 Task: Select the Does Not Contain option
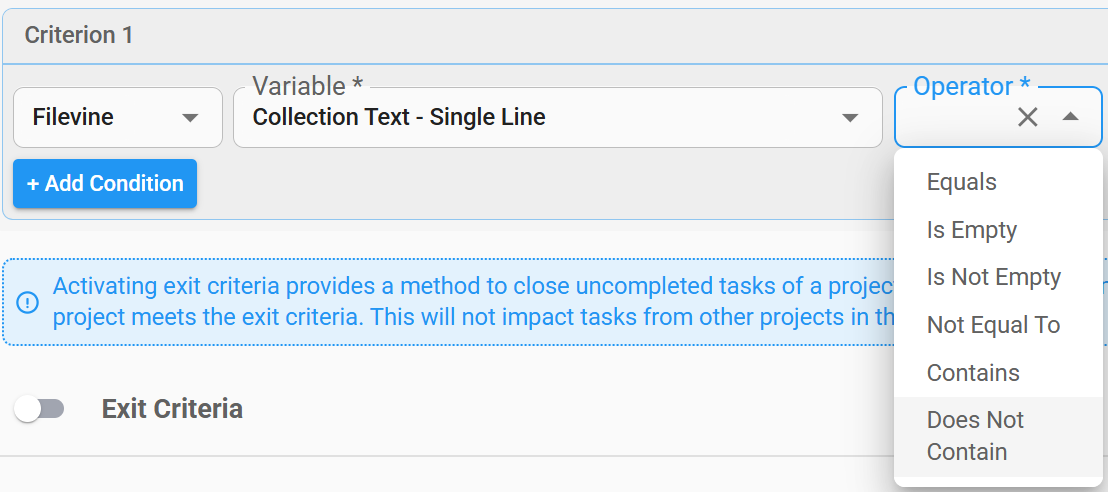975,436
